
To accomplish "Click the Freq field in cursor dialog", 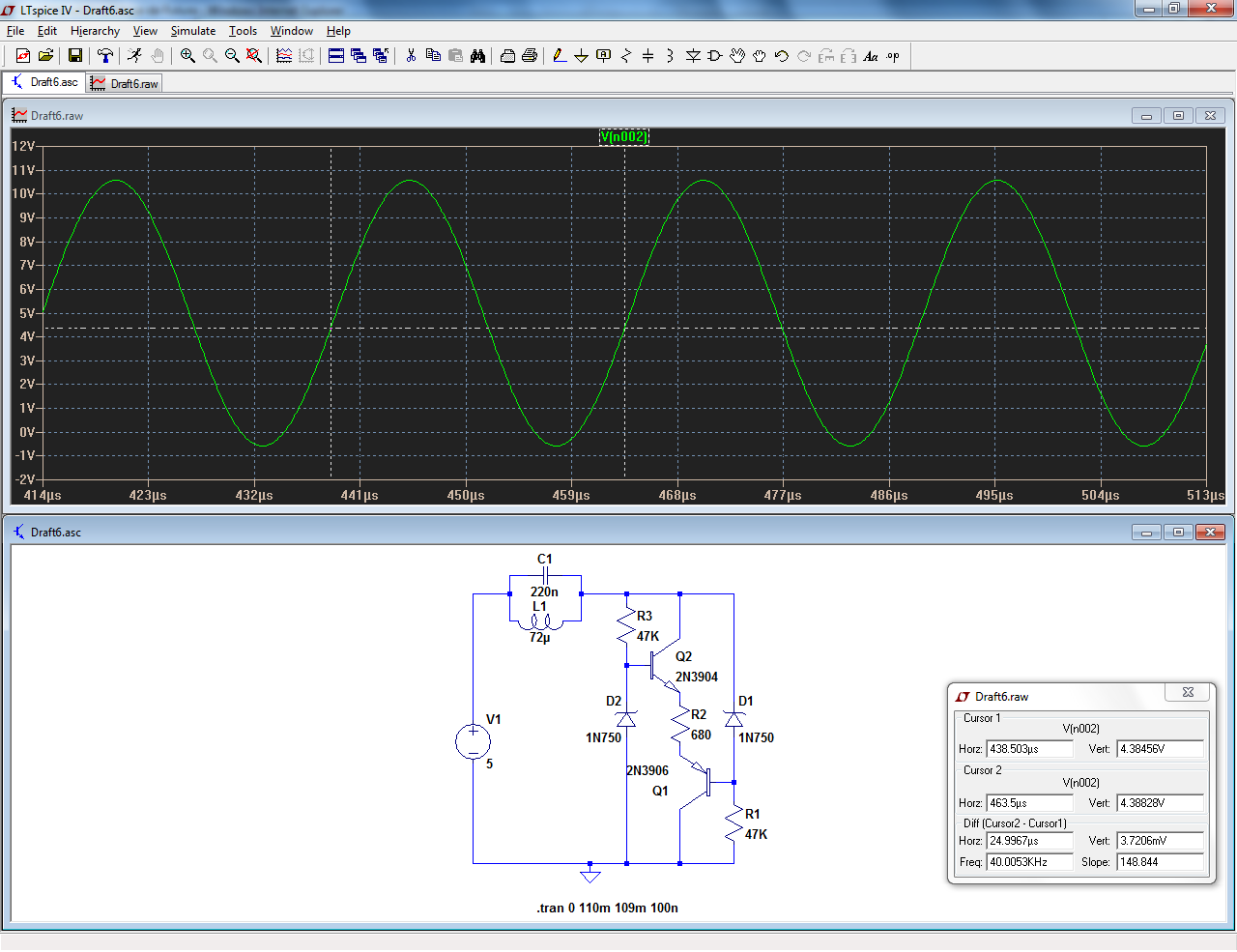I will [x=1029, y=862].
